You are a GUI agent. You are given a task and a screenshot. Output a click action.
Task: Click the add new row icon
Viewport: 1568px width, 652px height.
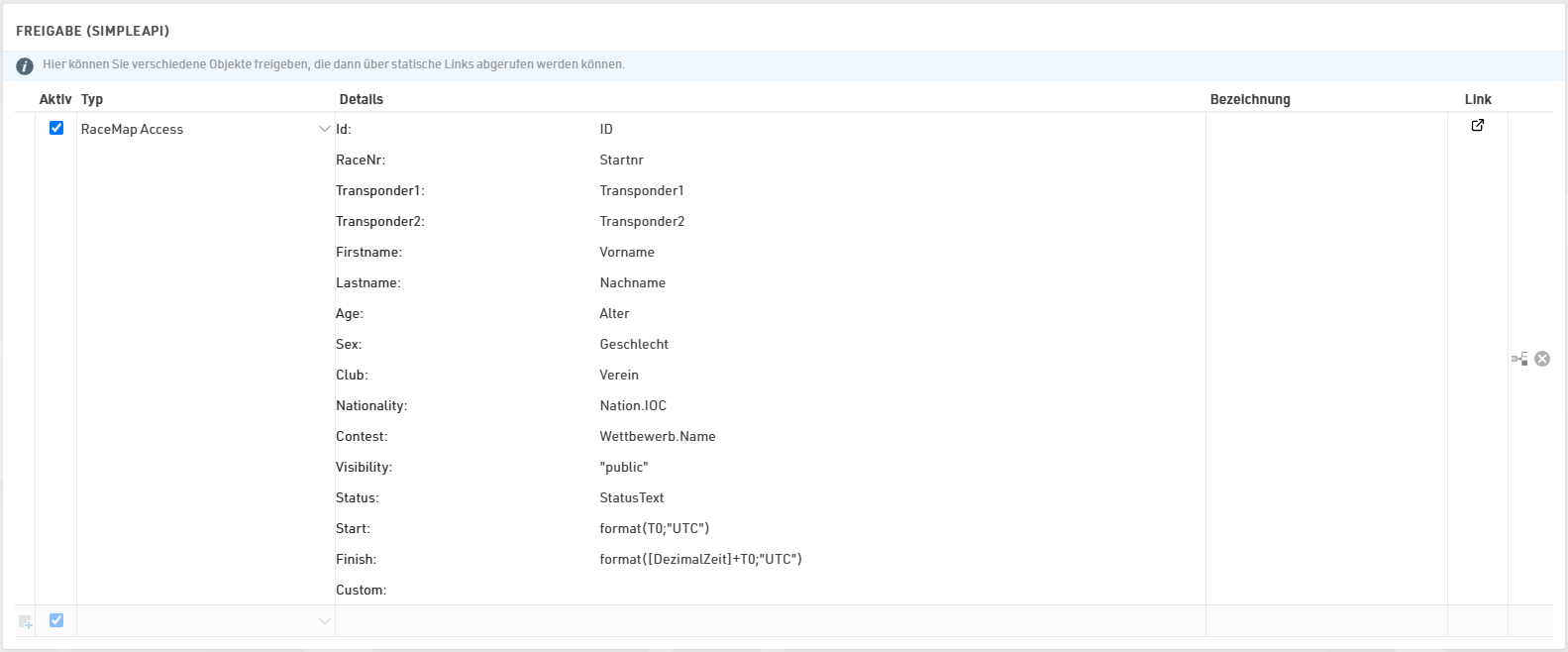[26, 622]
